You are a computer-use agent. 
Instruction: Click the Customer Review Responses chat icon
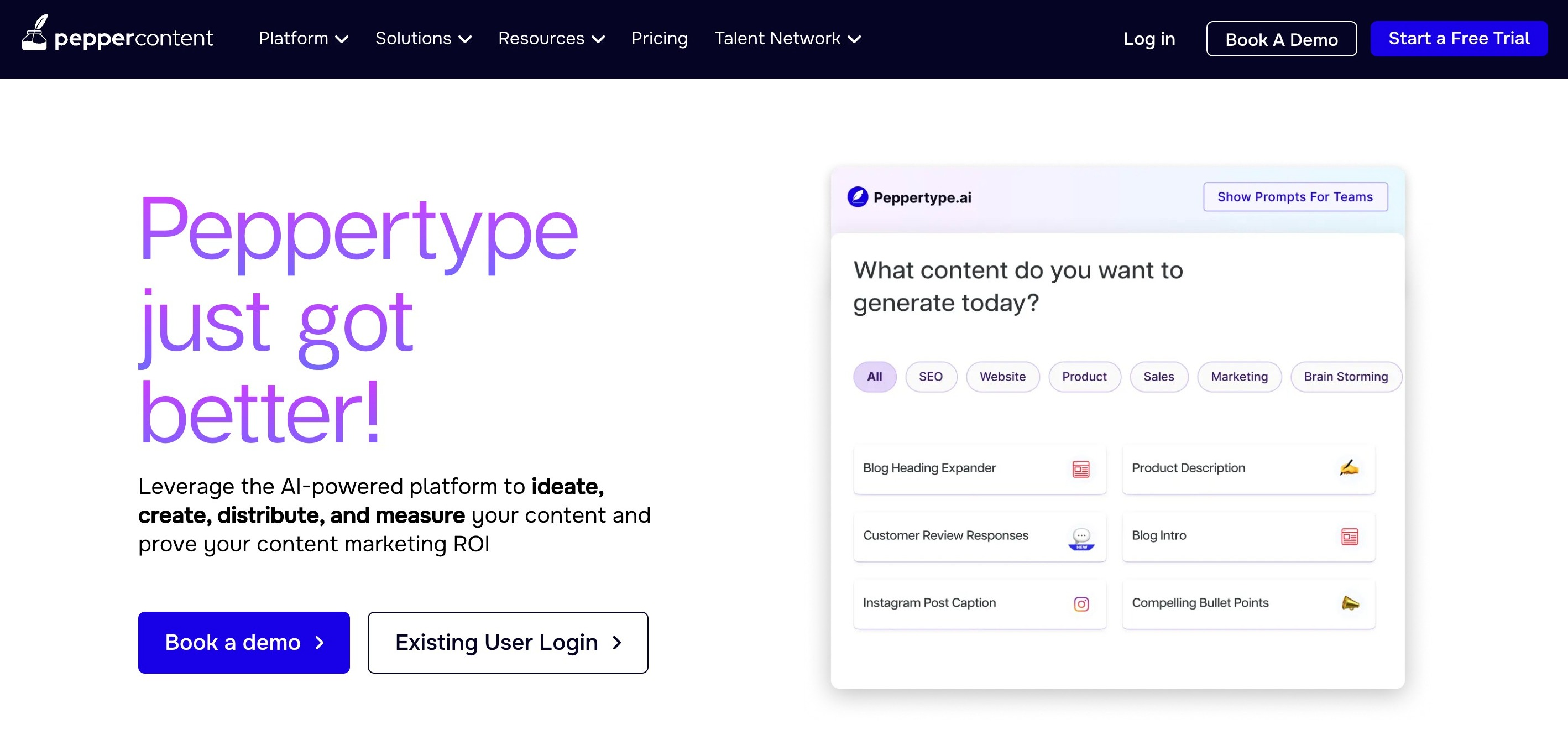tap(1081, 539)
